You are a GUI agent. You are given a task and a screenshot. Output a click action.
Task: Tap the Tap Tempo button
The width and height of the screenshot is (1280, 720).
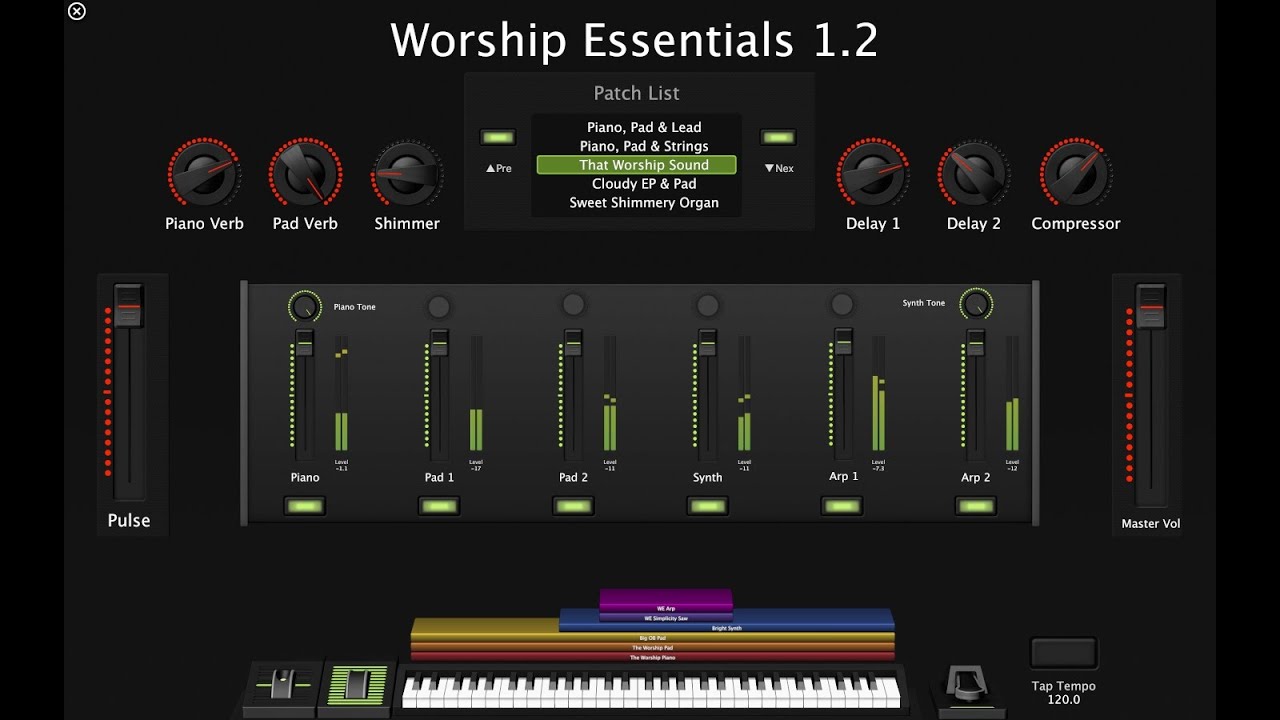point(1064,654)
